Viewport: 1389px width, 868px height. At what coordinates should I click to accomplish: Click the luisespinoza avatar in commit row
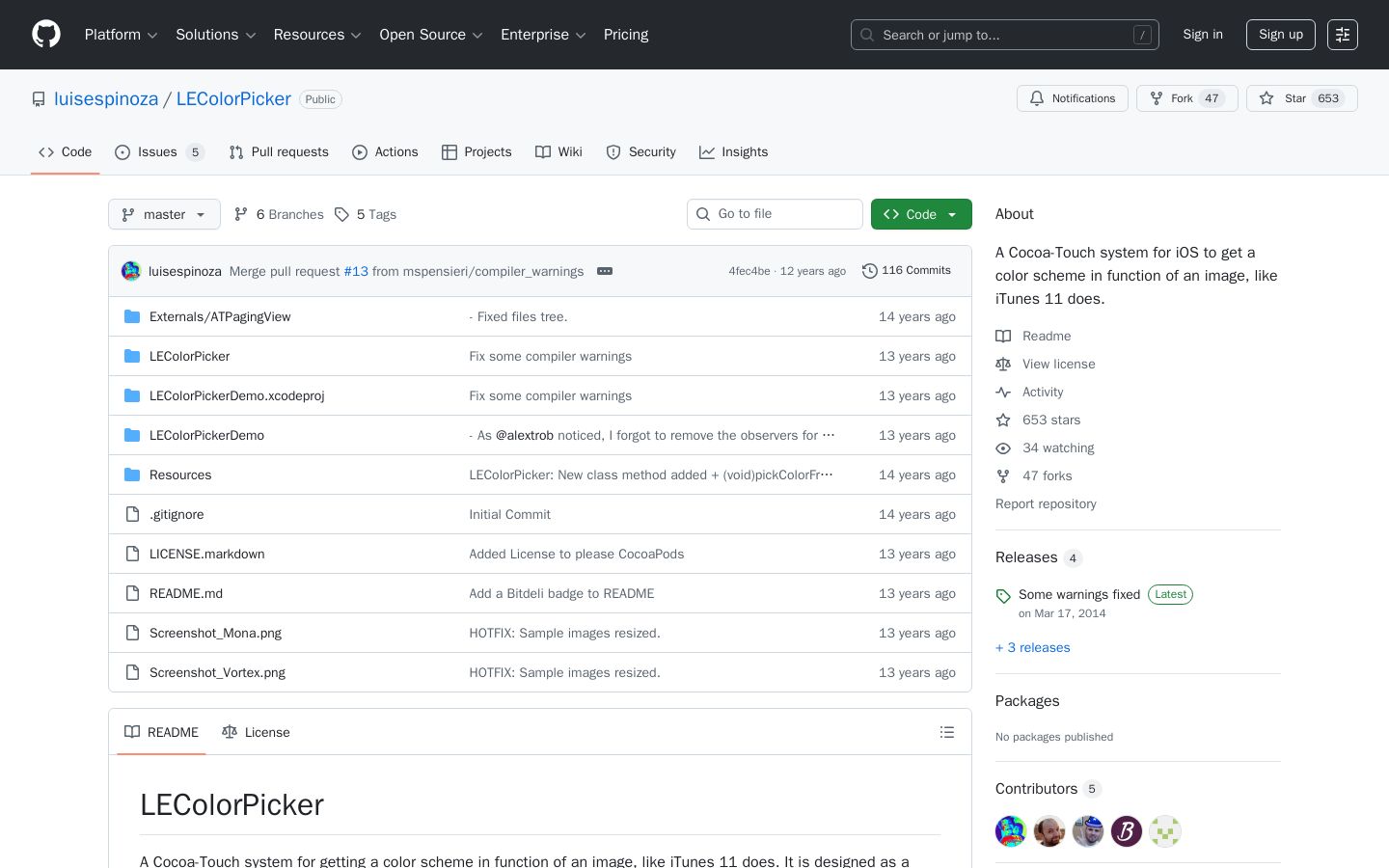(x=131, y=271)
